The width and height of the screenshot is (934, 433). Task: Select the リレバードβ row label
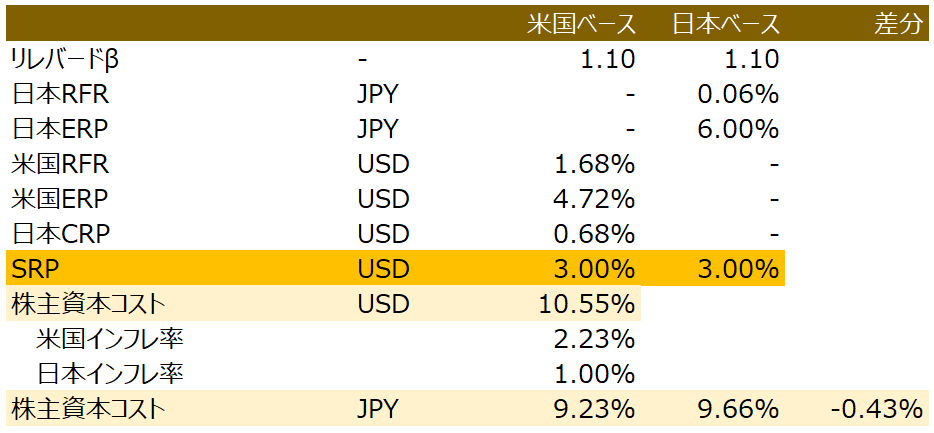point(66,59)
